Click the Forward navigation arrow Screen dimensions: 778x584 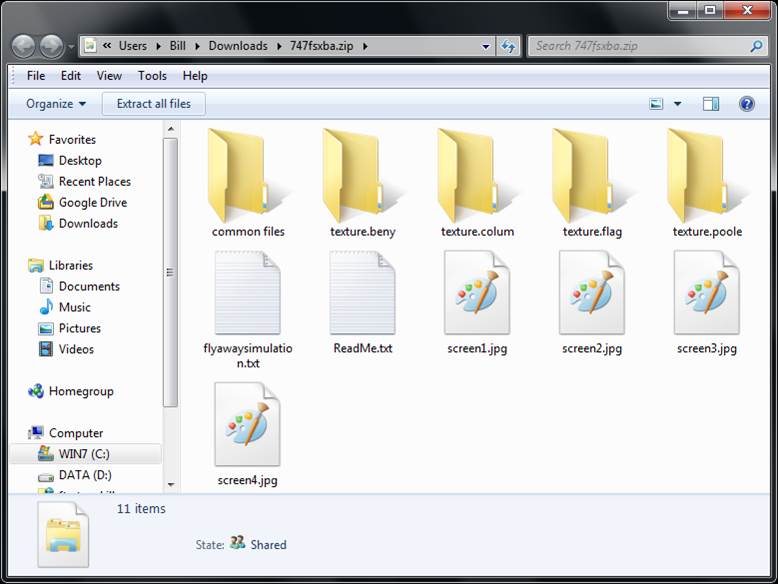coord(51,47)
